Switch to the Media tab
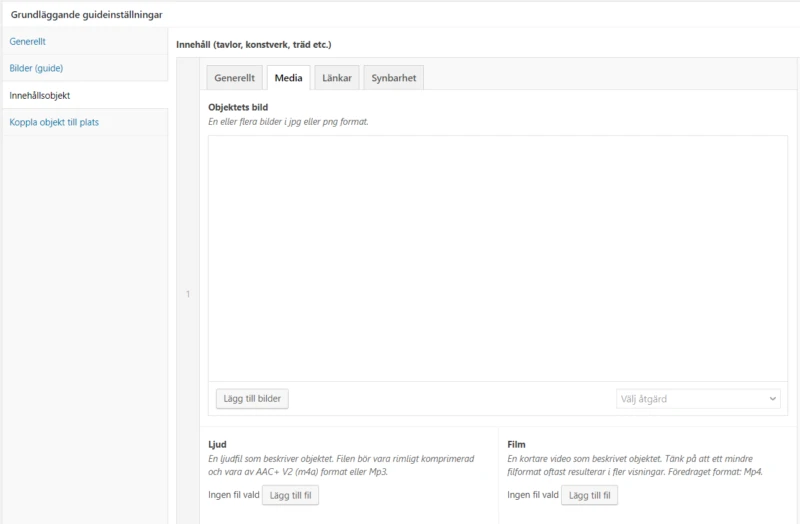The width and height of the screenshot is (800, 524). click(x=288, y=78)
